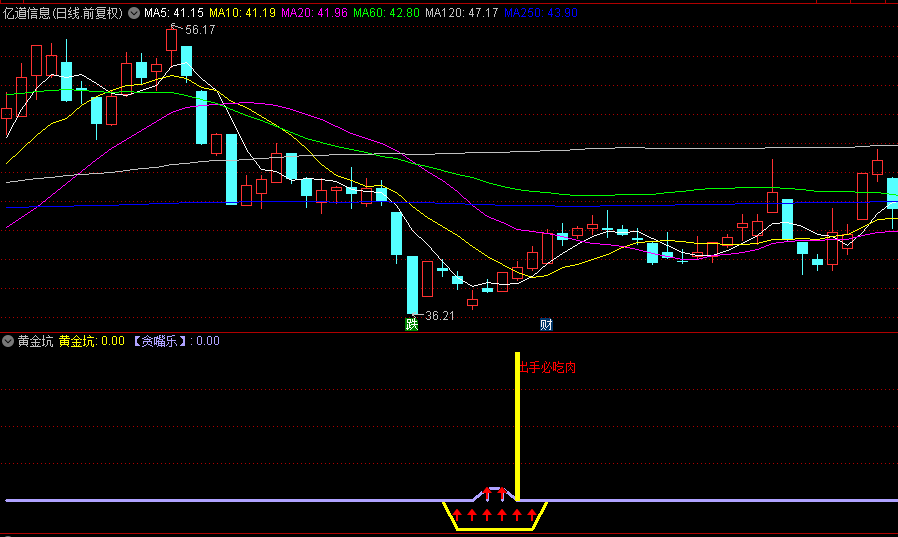
Task: Click the blue 财 marker icon
Action: click(x=546, y=325)
